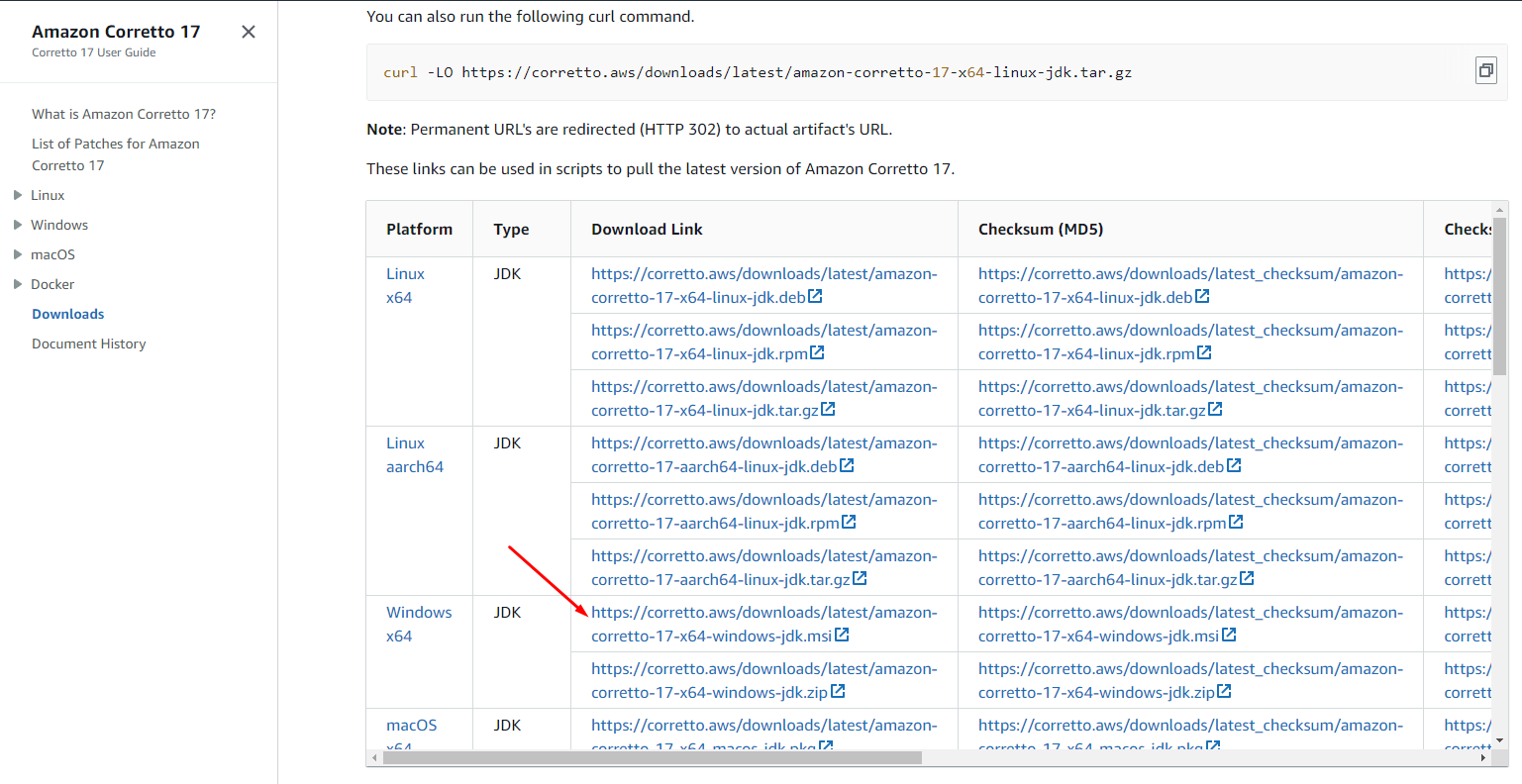Open MD5 checksum link for aarch64-linux-jdk.rpm
This screenshot has height=784, width=1522.
tap(1191, 511)
